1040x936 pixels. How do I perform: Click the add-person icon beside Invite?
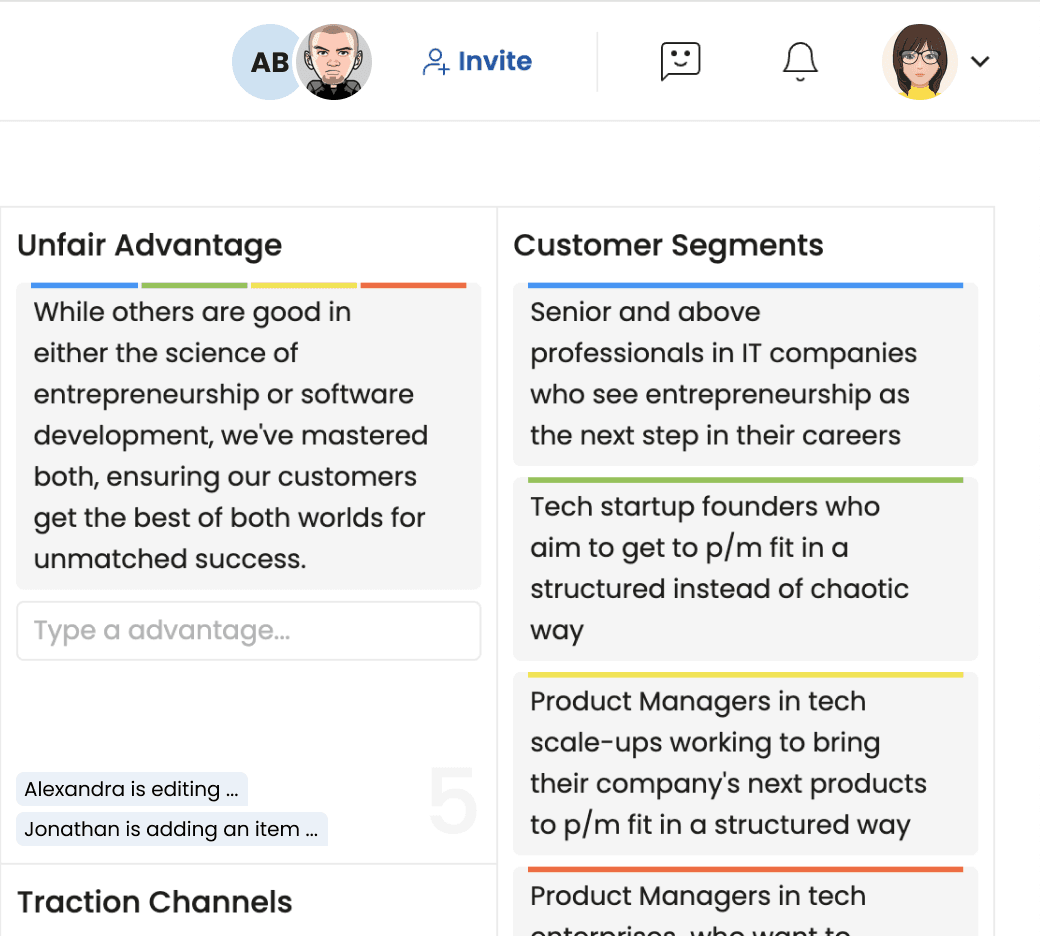pyautogui.click(x=435, y=62)
